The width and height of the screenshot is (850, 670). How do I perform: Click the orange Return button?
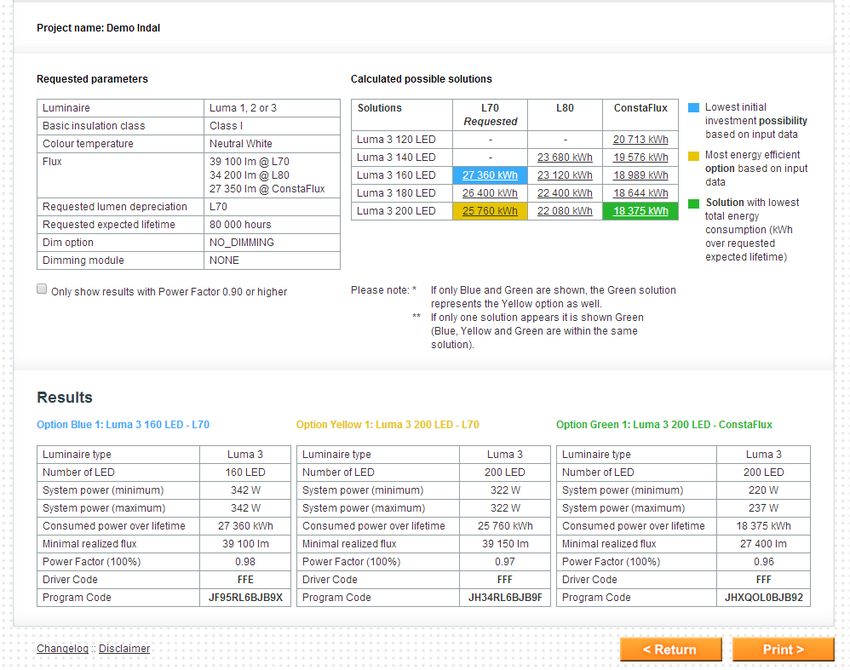(x=671, y=649)
